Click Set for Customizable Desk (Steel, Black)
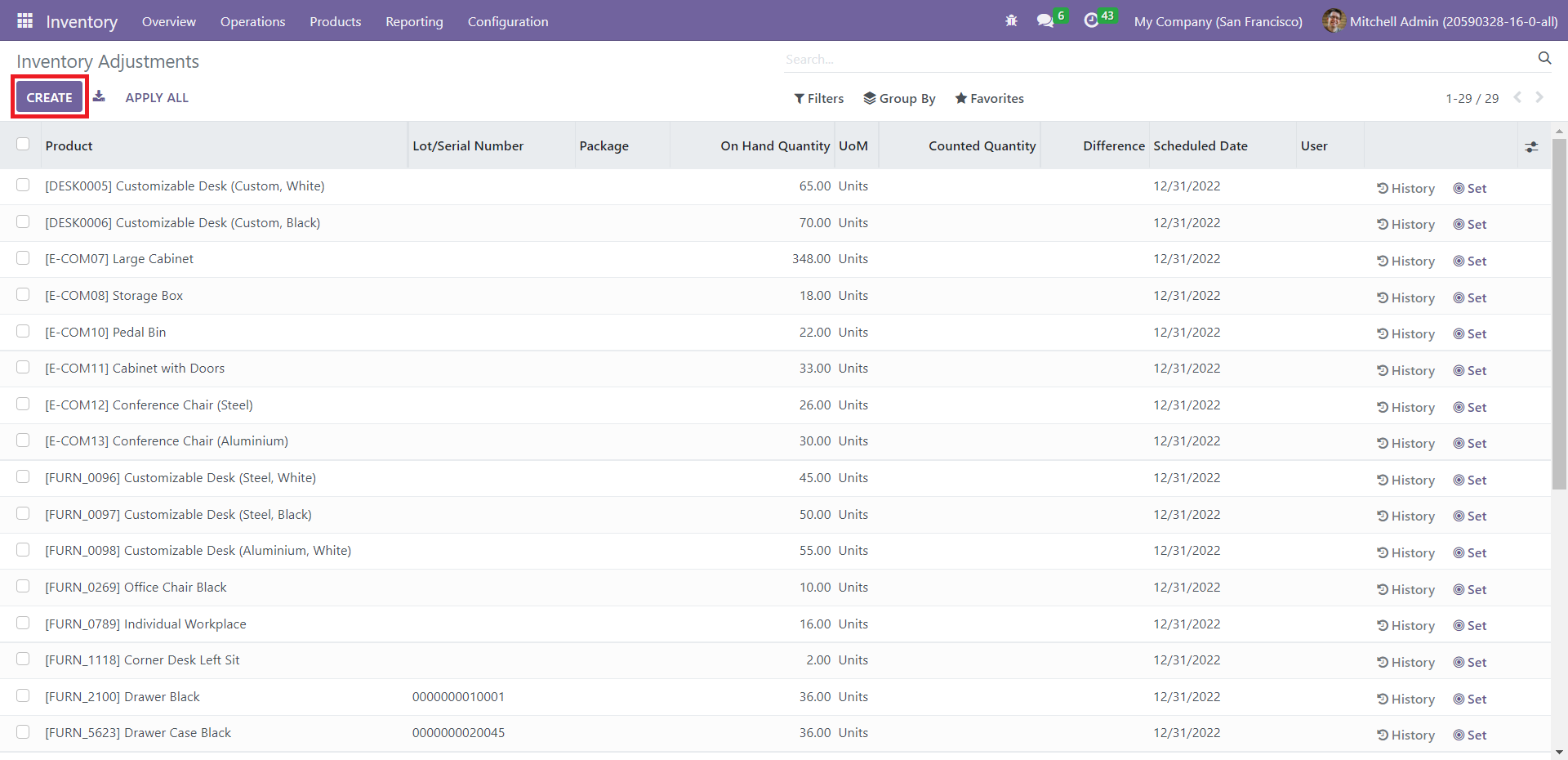The image size is (1568, 760). [1470, 516]
